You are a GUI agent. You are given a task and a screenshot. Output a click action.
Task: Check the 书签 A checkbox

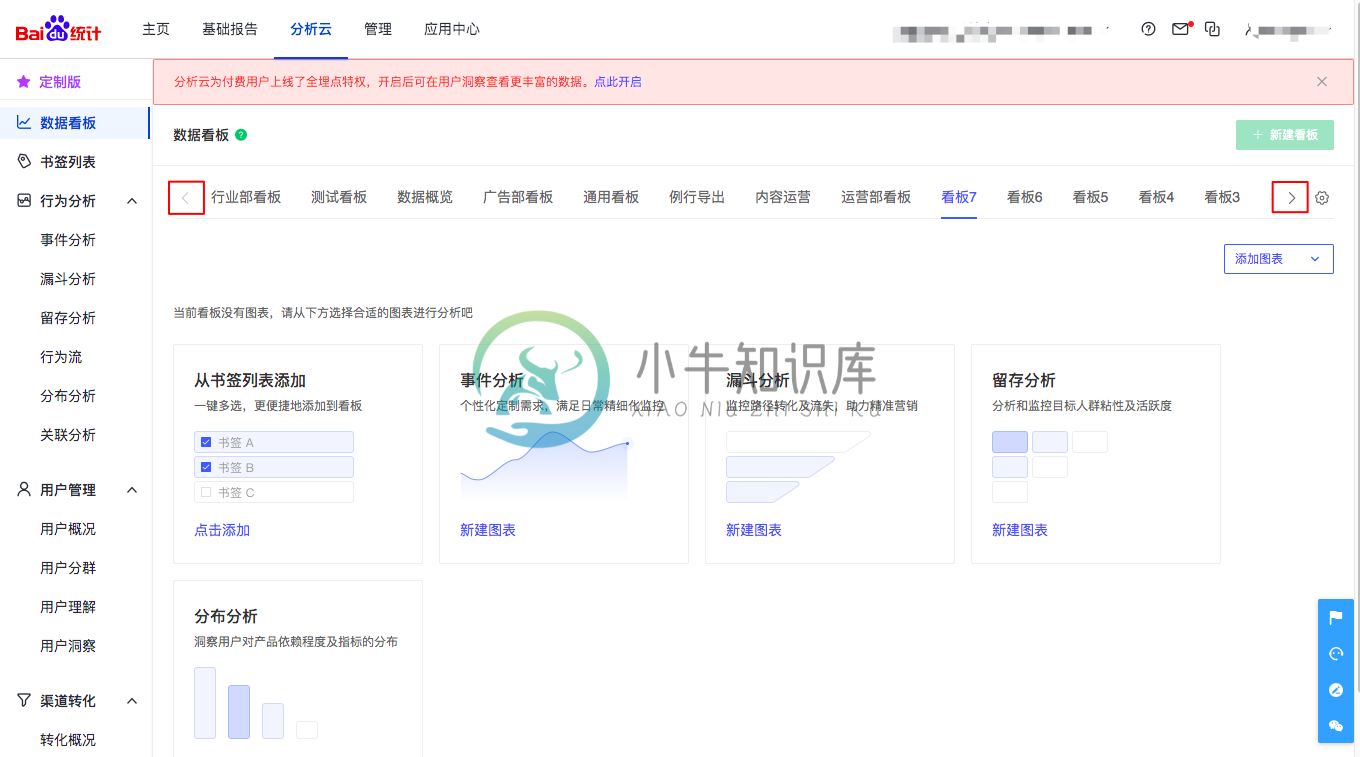coord(206,442)
